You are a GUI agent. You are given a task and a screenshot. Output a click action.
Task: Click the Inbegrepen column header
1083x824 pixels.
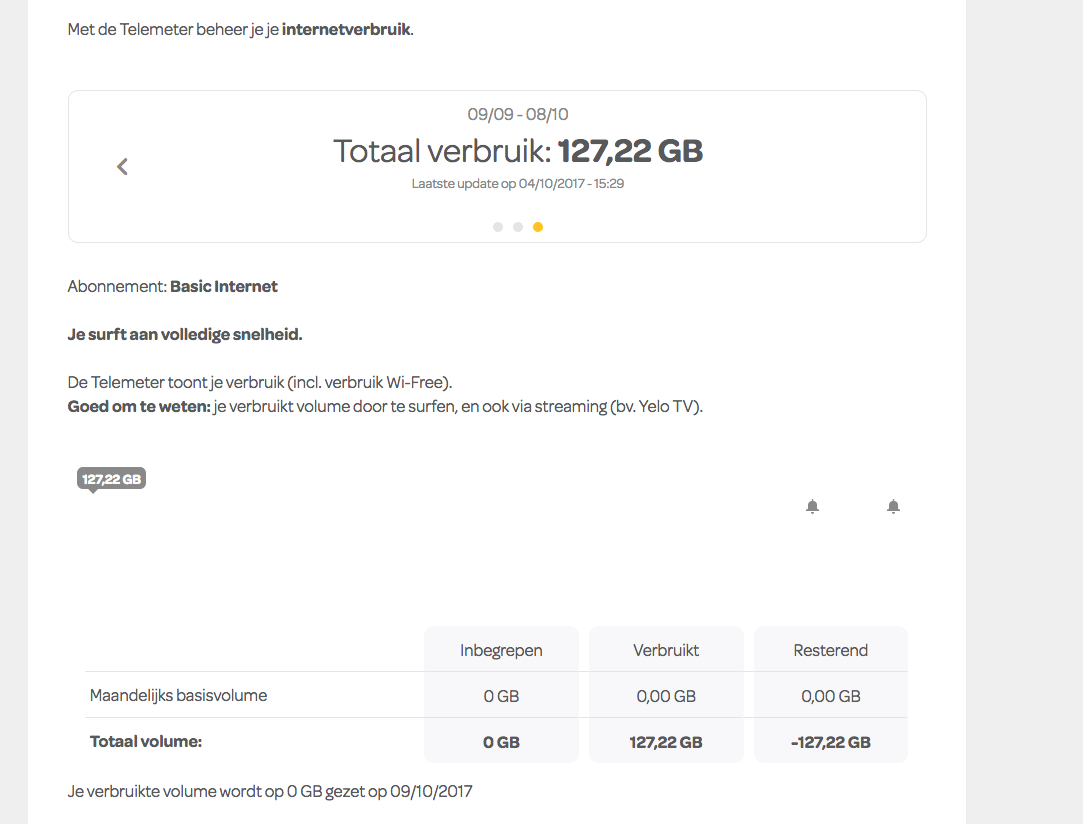[x=501, y=650]
